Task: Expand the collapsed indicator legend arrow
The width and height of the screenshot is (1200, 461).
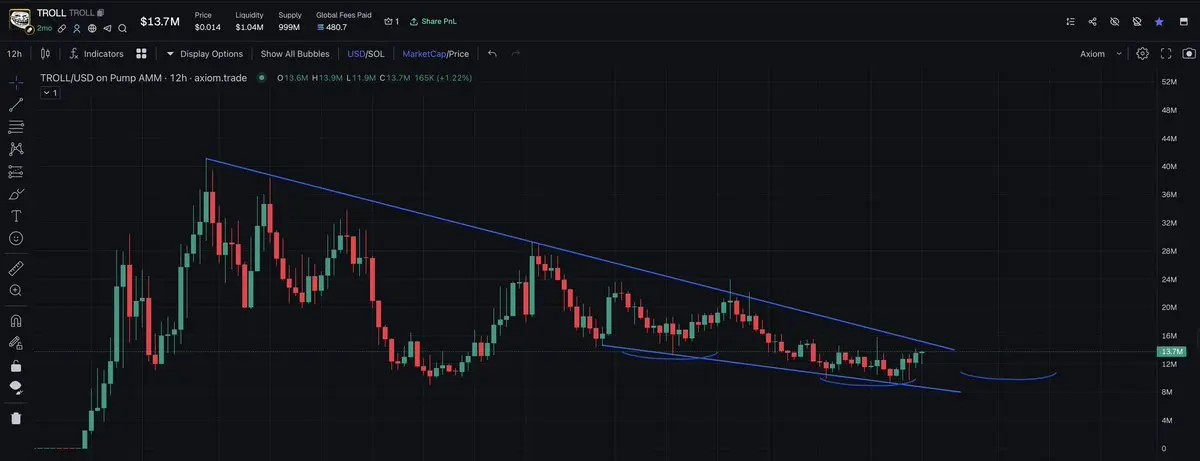Action: pos(51,93)
